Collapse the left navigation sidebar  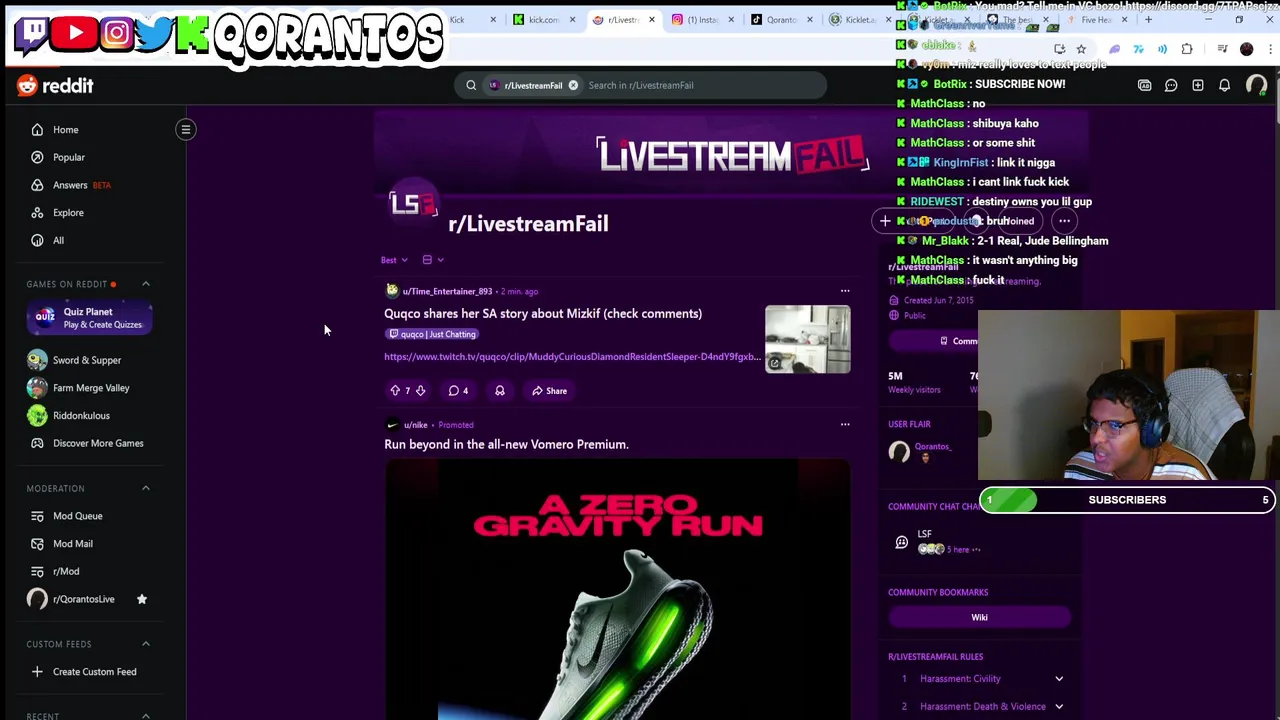185,129
